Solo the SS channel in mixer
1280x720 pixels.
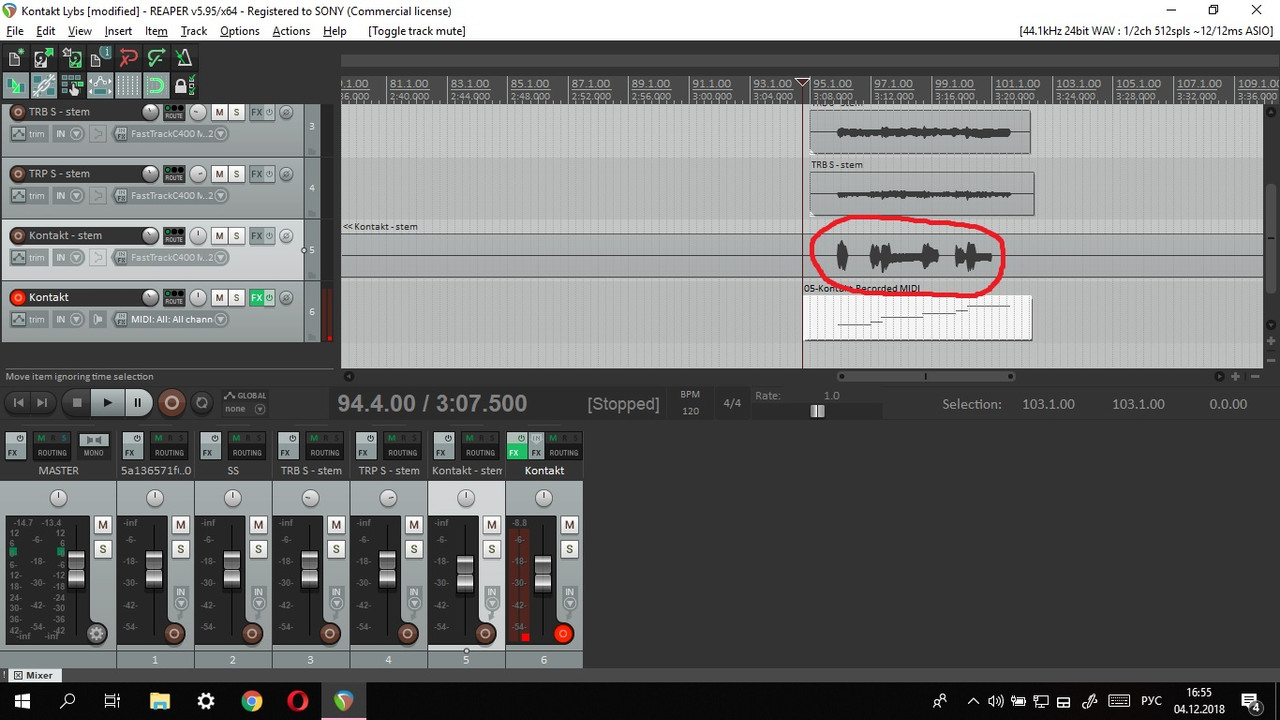point(258,549)
